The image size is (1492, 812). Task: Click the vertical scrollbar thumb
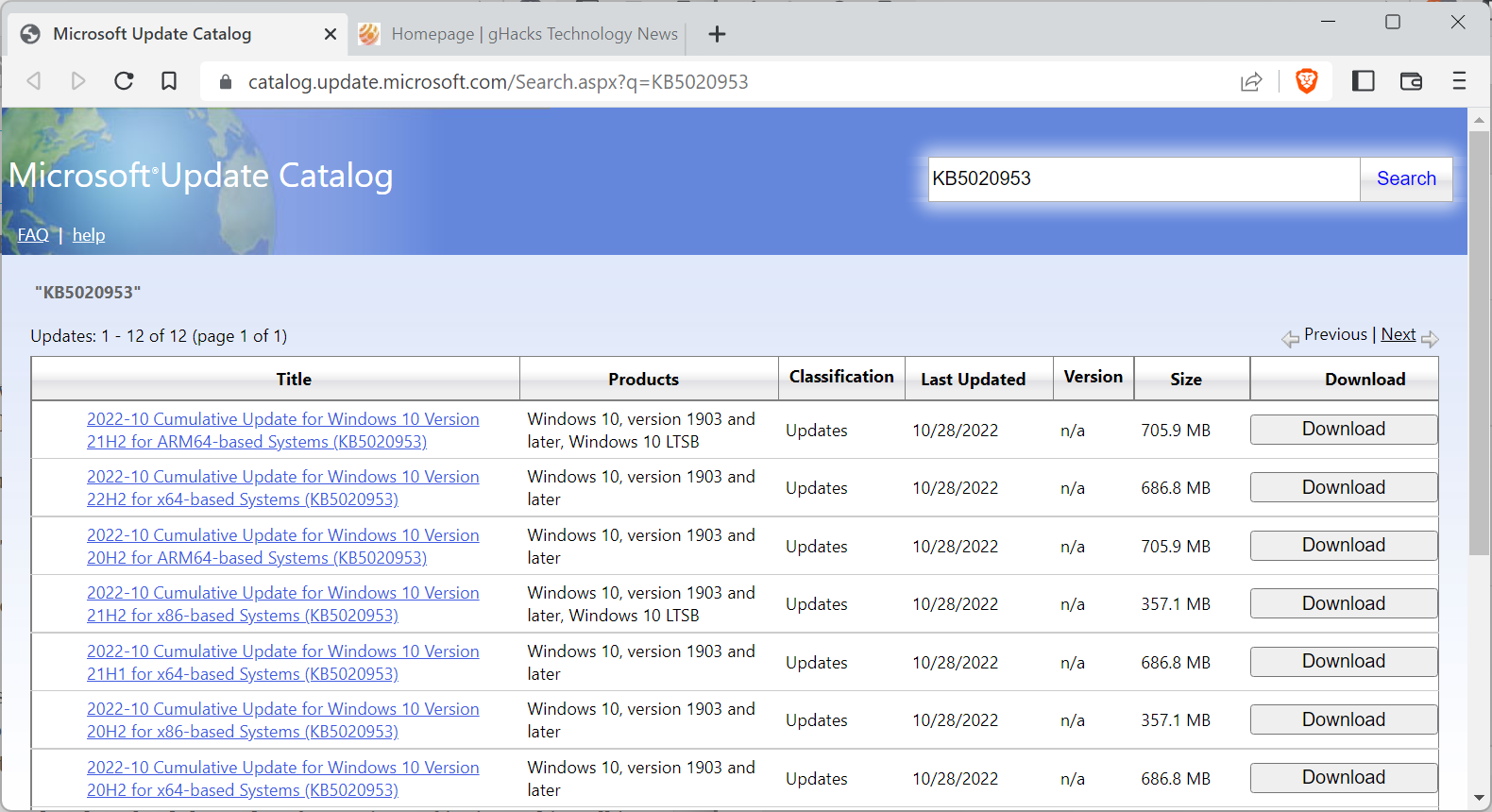pyautogui.click(x=1479, y=343)
